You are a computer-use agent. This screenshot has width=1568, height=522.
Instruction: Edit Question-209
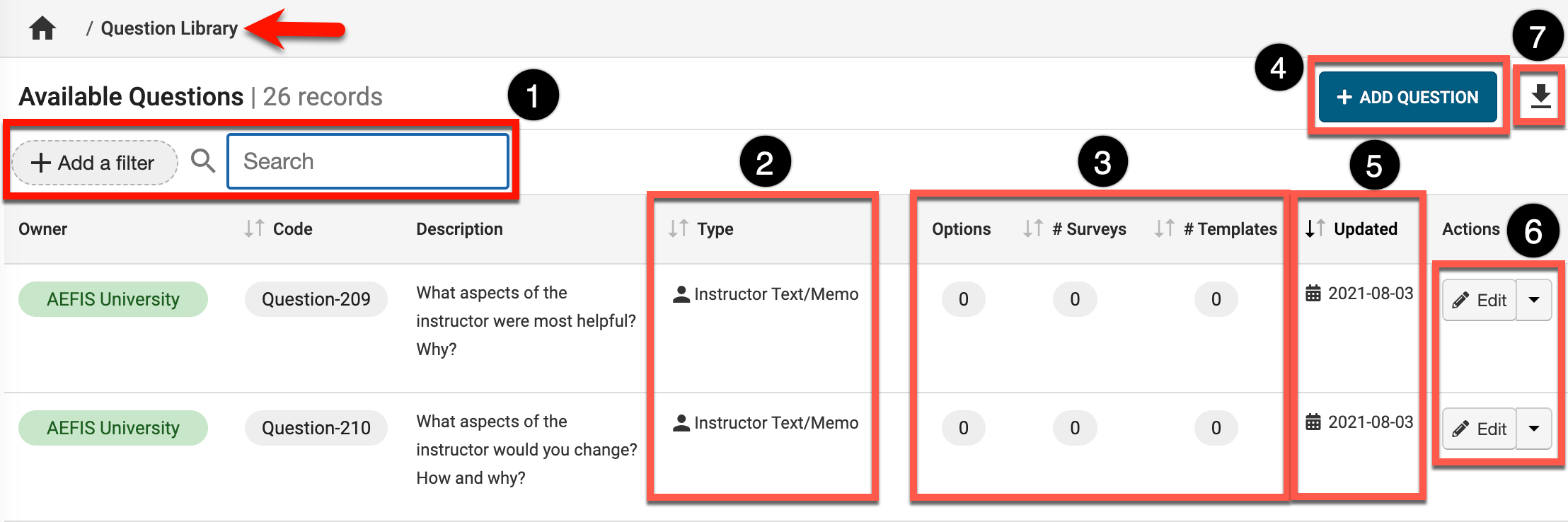tap(1480, 300)
